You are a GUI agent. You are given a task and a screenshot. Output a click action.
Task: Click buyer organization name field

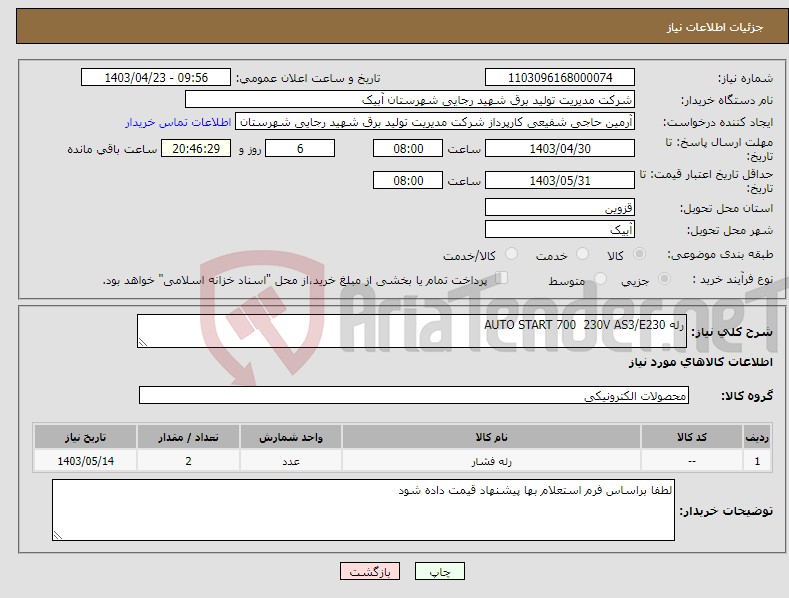(x=410, y=100)
